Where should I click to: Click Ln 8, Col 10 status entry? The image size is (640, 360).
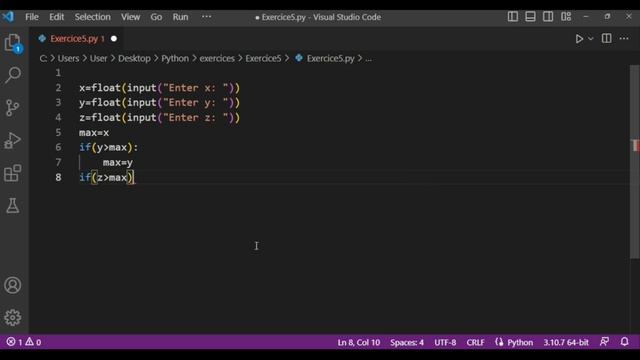pos(358,342)
